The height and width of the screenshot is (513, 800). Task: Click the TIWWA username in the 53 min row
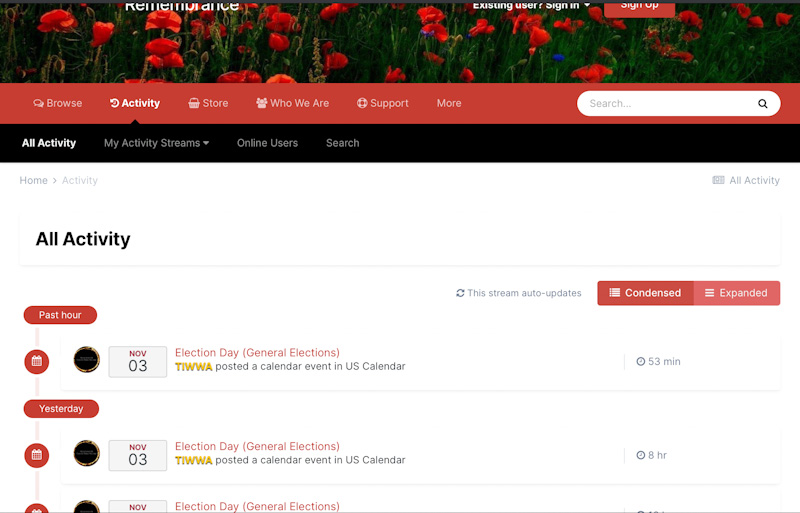pos(193,367)
